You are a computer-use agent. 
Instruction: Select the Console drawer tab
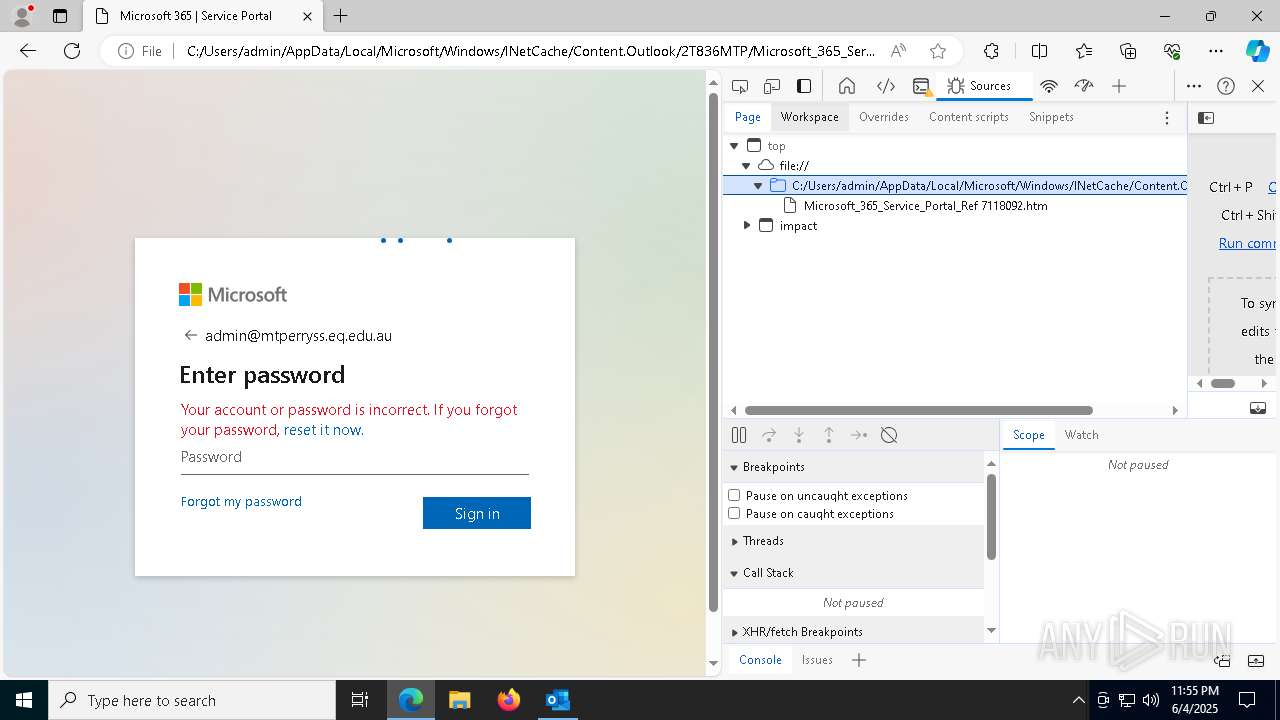pyautogui.click(x=760, y=660)
